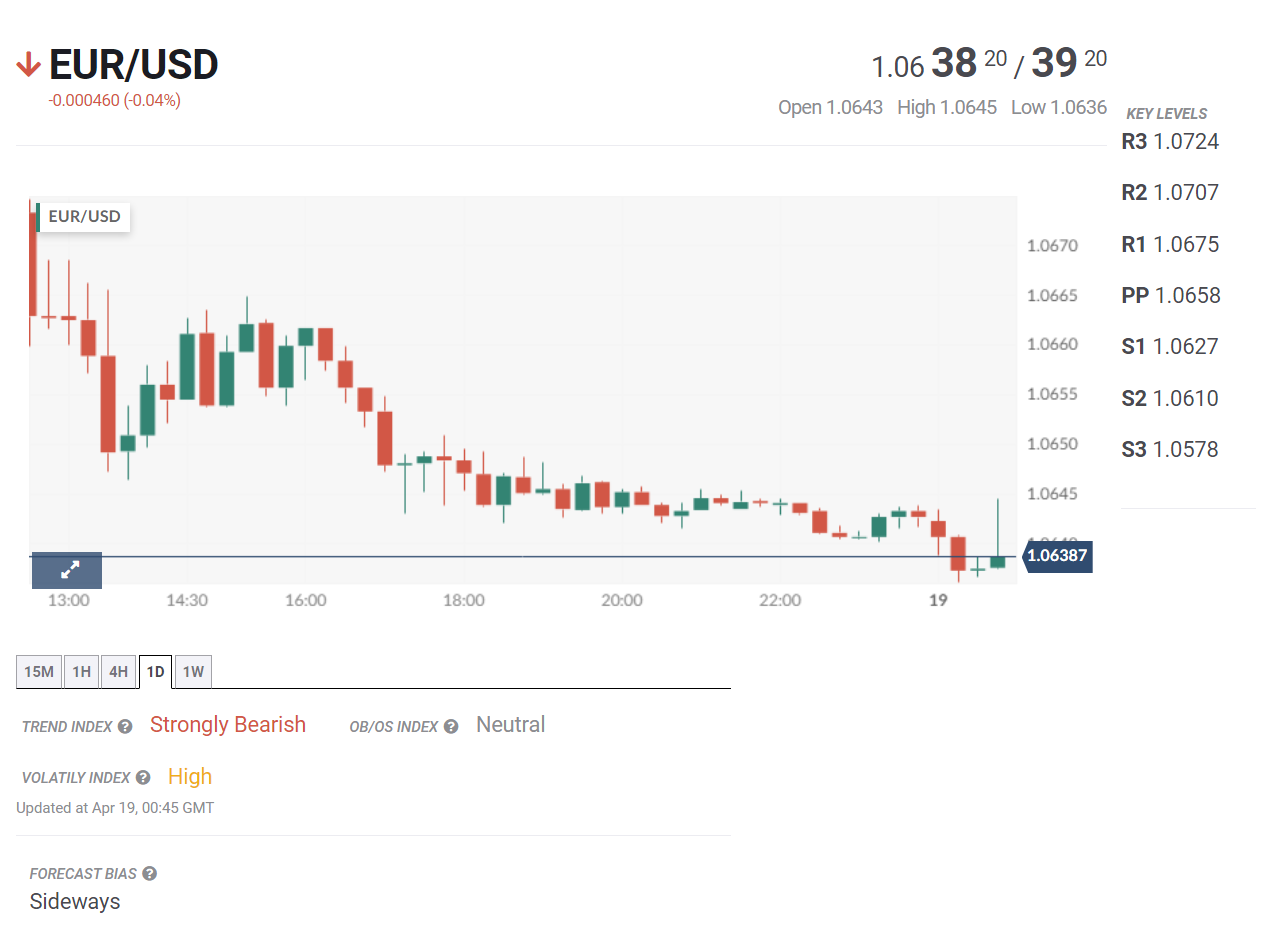Click the R1 1.0675 resistance level
The image size is (1261, 949).
coord(1170,245)
